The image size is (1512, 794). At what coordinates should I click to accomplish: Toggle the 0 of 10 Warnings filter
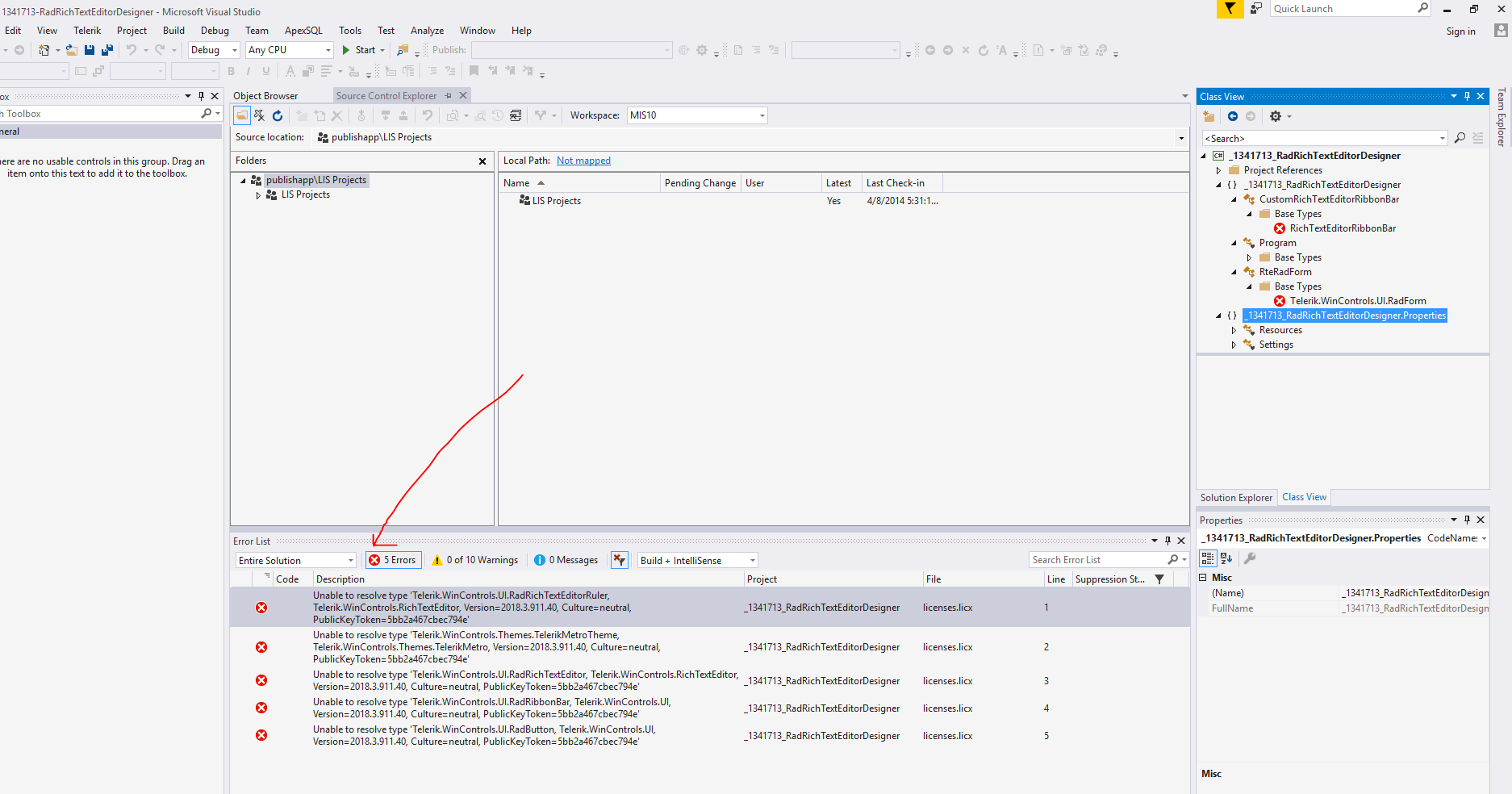[475, 560]
